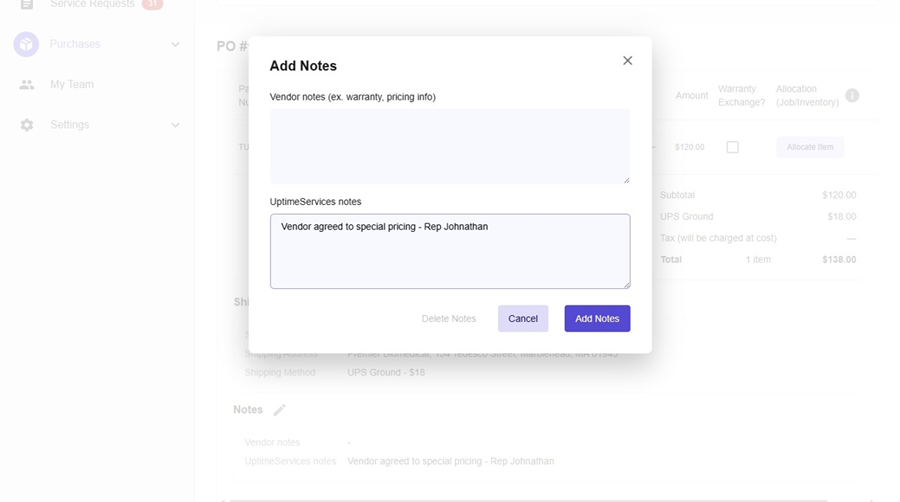This screenshot has width=900, height=502.
Task: Click the Settings gear icon
Action: point(27,125)
